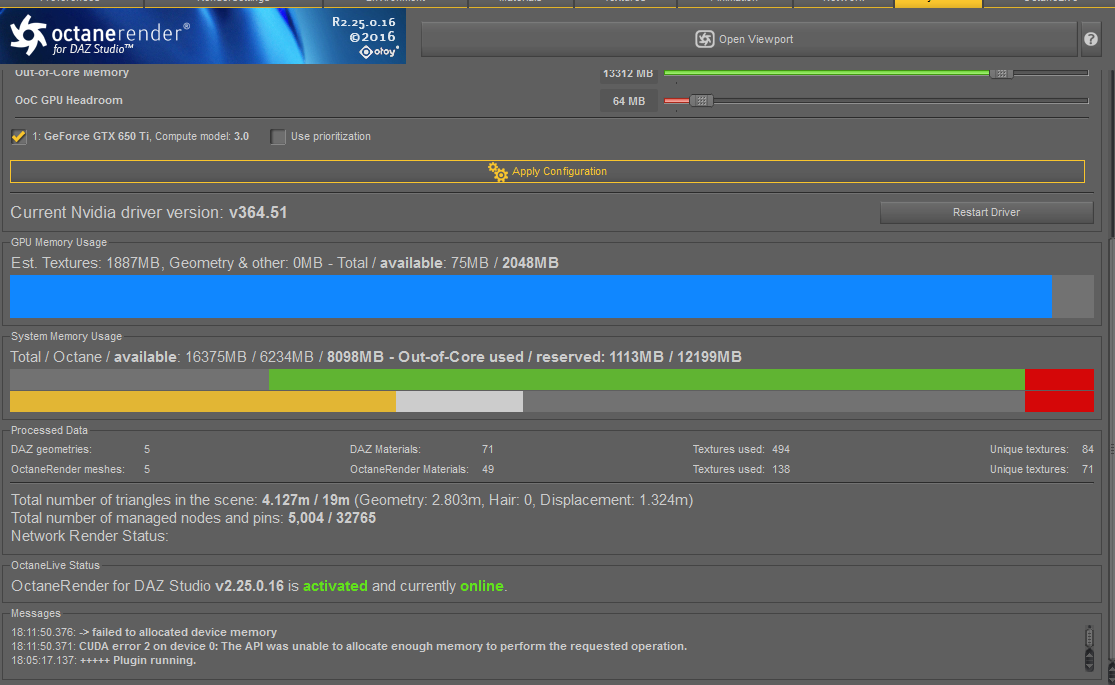Click the green 'online' status word
This screenshot has width=1115, height=685.
[481, 586]
